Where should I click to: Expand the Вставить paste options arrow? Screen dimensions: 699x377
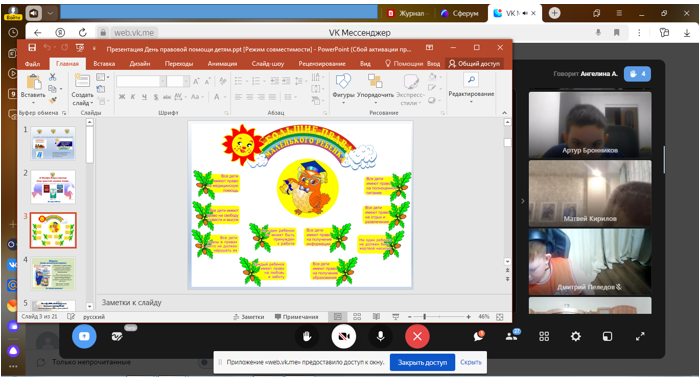coord(33,102)
